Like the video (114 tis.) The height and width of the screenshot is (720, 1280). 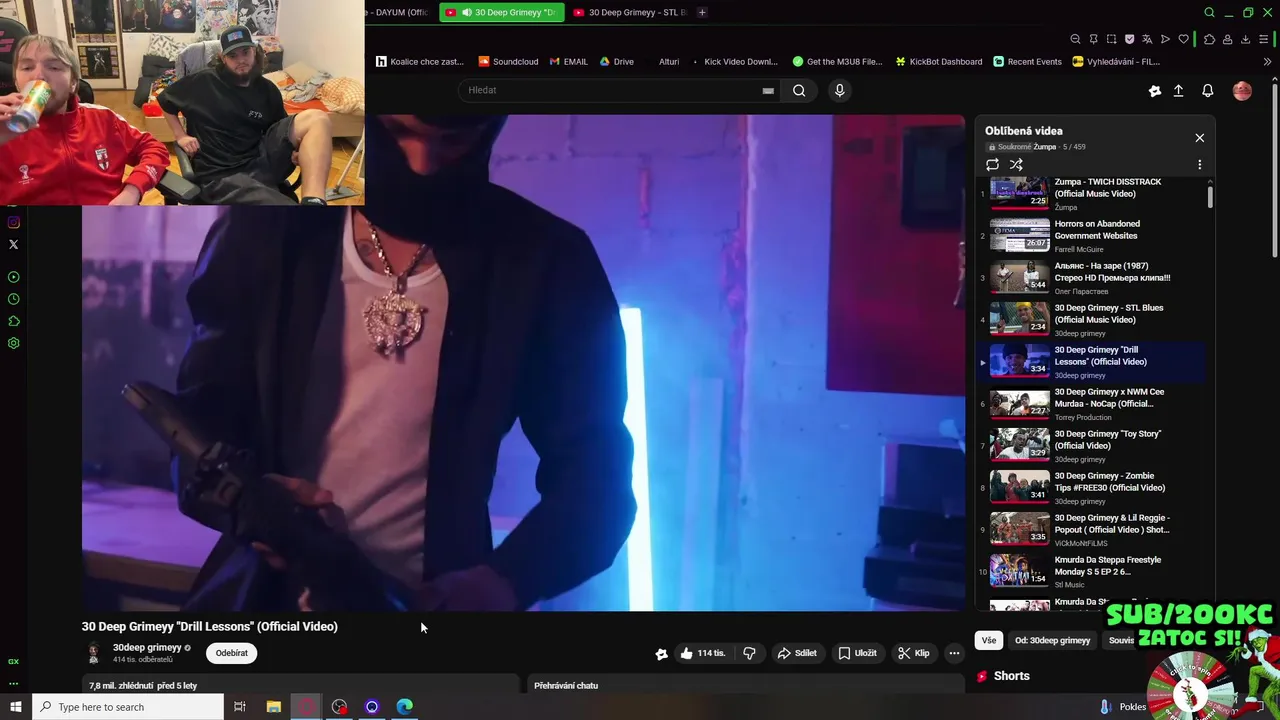click(x=702, y=653)
